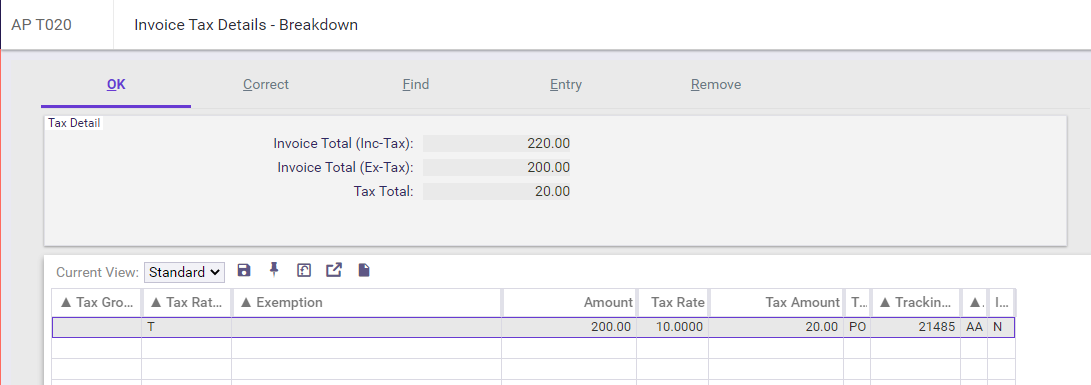The width and height of the screenshot is (1091, 385).
Task: Click the Invoice Total (Inc-Tax) field
Action: pos(497,143)
